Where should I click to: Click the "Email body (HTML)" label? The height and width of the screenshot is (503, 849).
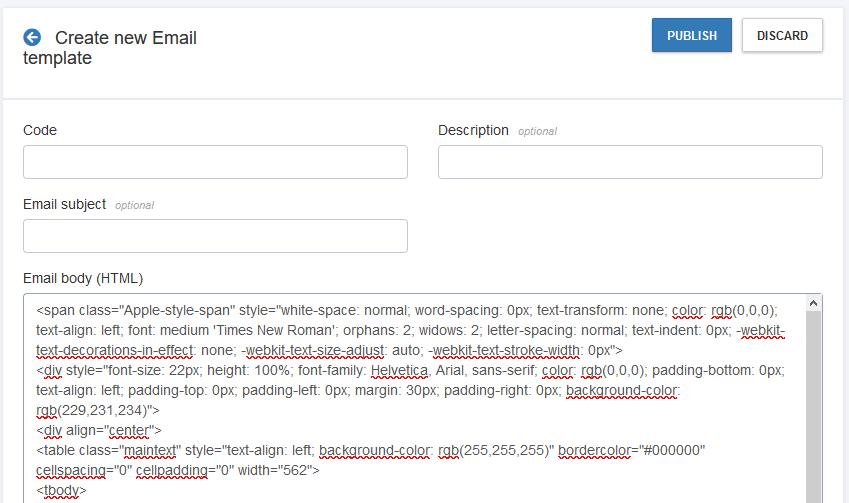pyautogui.click(x=83, y=278)
